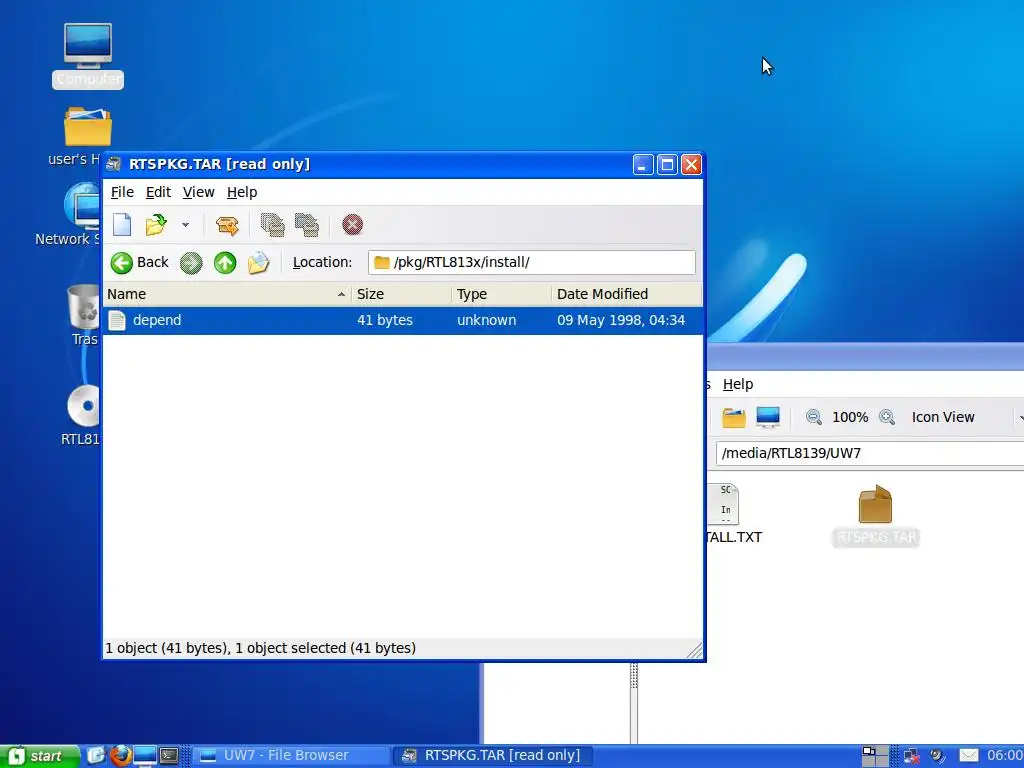Open the File menu in RTSPKG.TAR window

pos(122,192)
